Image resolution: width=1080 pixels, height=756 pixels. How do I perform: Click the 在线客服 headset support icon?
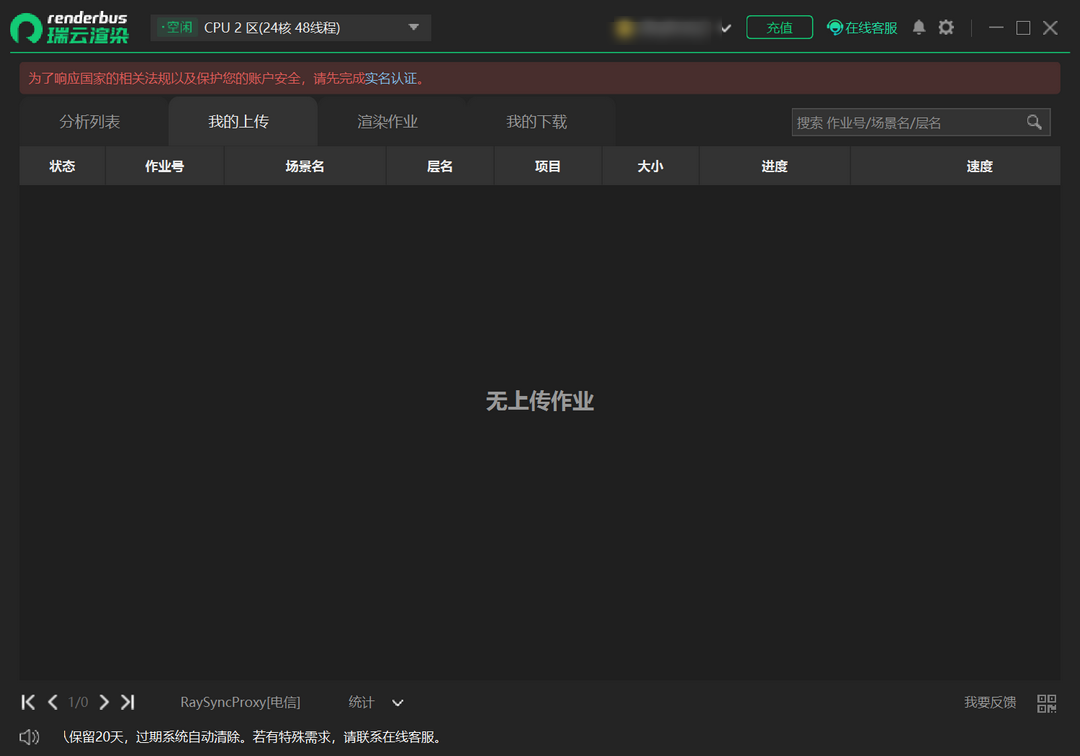click(834, 27)
